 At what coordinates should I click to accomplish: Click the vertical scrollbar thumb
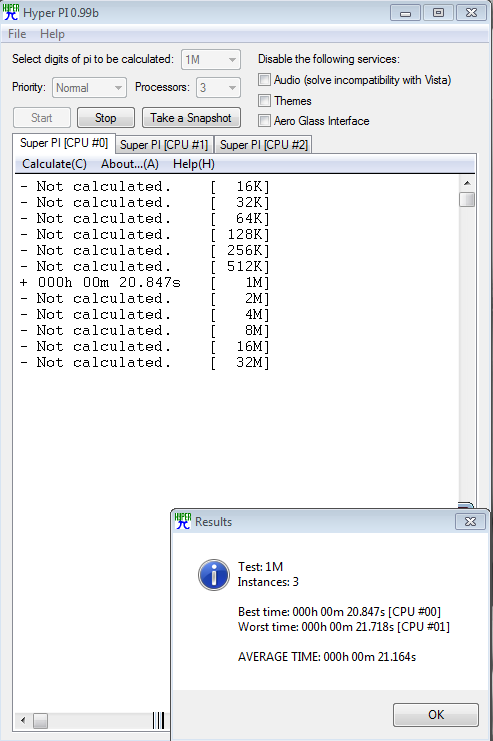[x=467, y=199]
